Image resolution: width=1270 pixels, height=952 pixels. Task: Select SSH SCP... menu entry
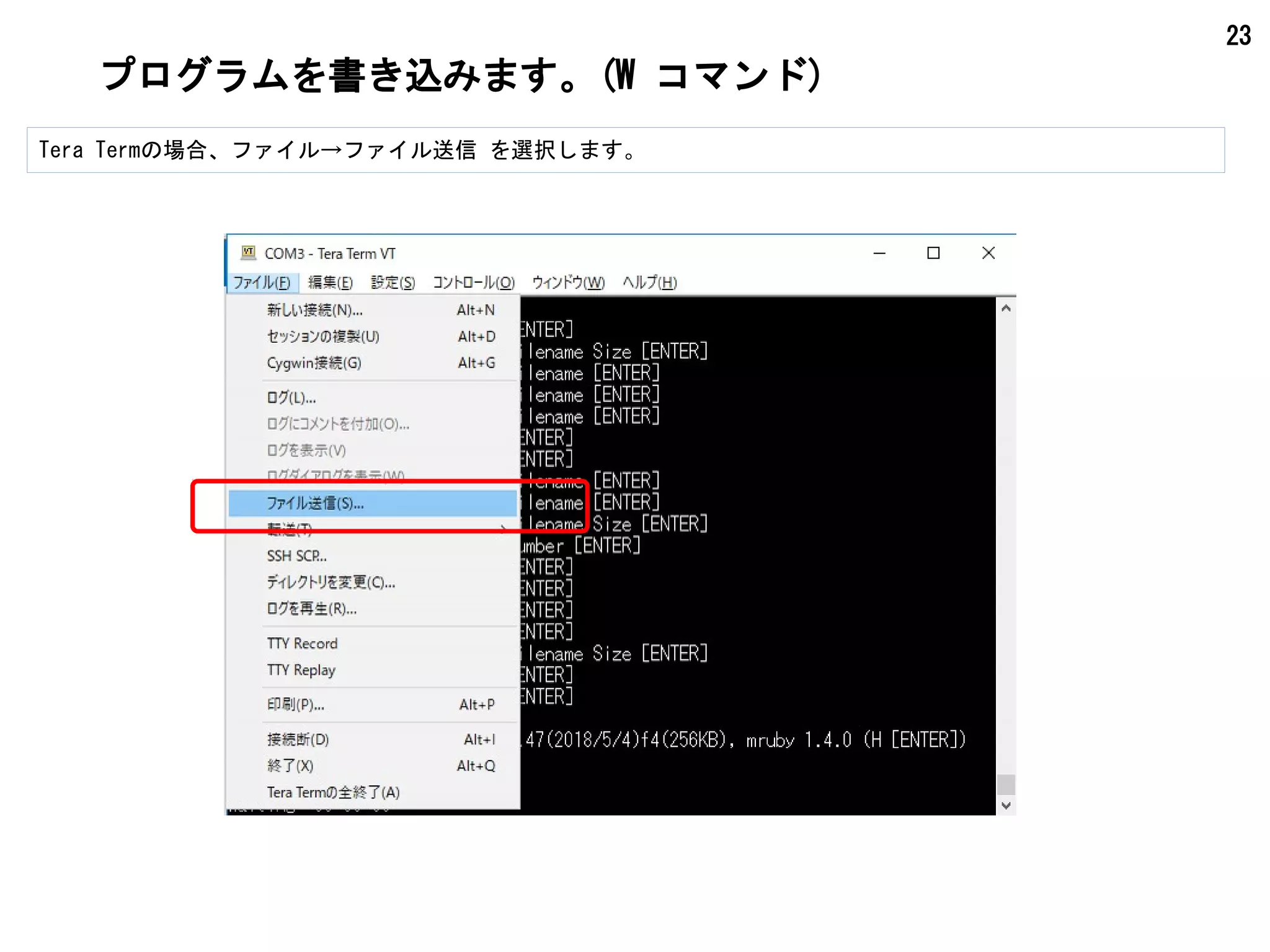click(373, 556)
